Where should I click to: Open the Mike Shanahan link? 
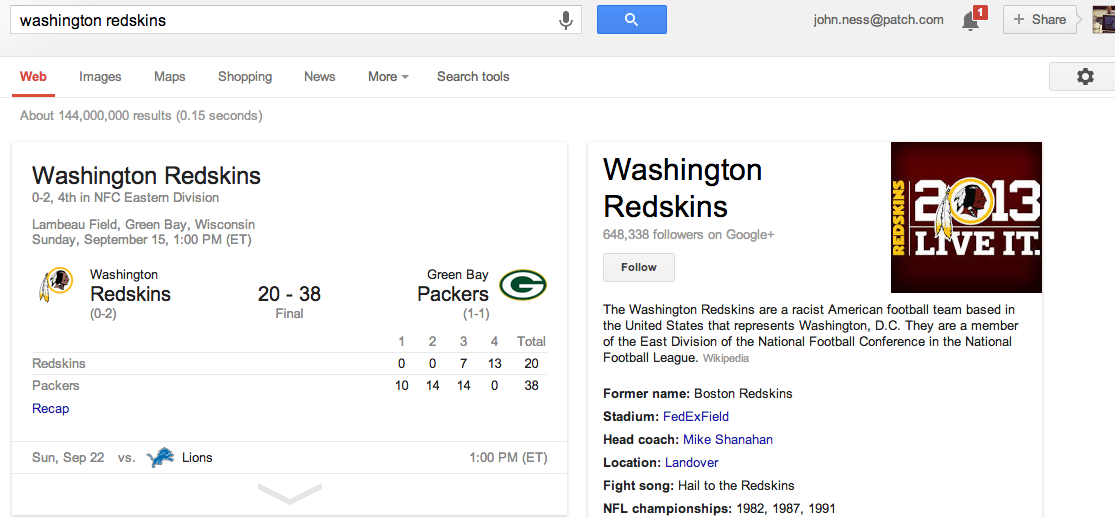727,440
